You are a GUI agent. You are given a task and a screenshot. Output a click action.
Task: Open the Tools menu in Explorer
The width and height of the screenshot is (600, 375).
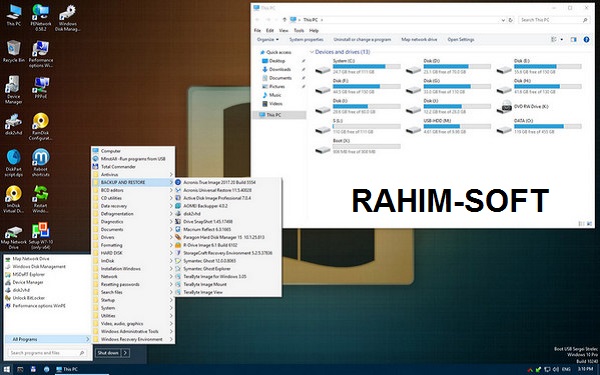click(x=299, y=31)
